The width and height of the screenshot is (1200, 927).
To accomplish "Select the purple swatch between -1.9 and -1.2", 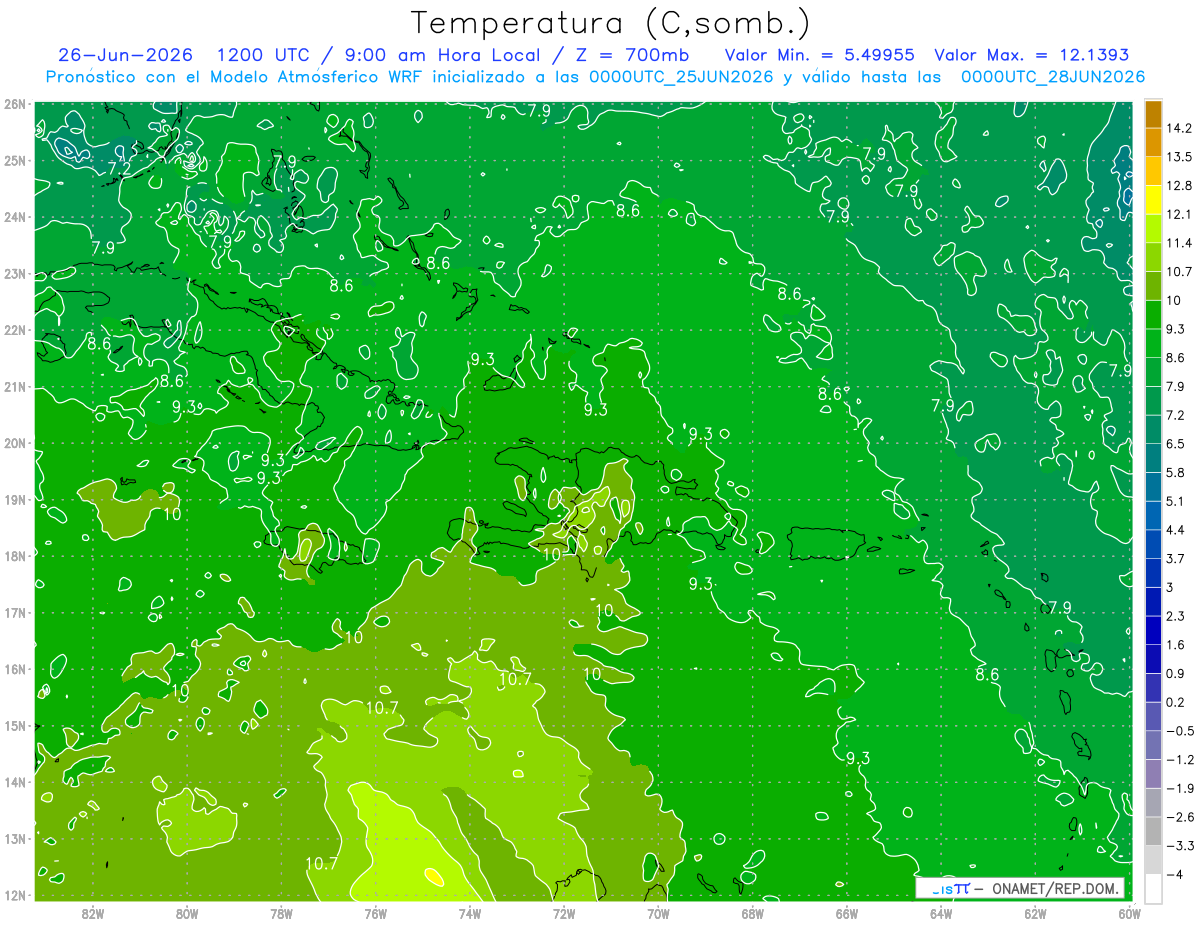I will (x=1153, y=773).
